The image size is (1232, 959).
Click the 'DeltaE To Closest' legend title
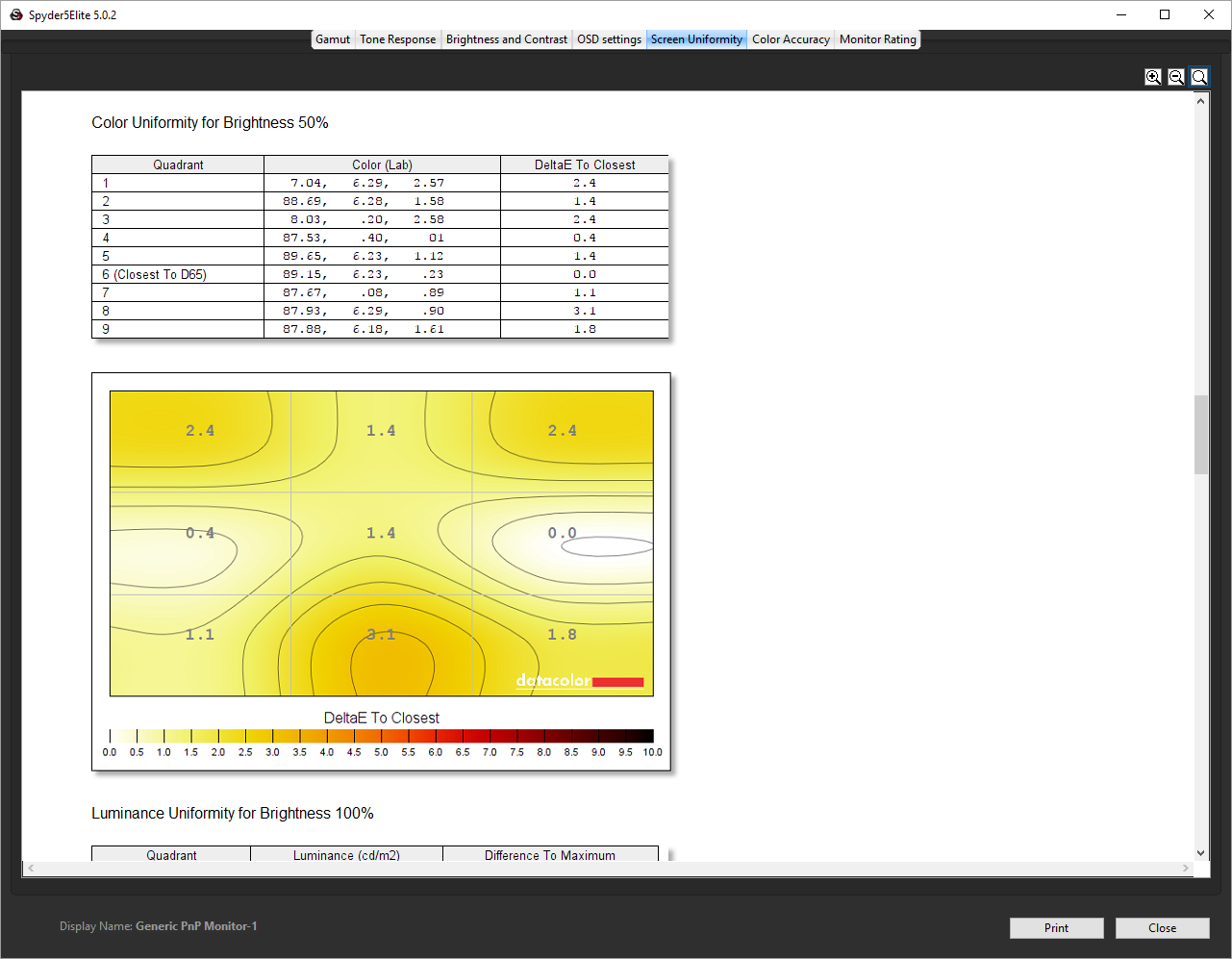tap(382, 718)
